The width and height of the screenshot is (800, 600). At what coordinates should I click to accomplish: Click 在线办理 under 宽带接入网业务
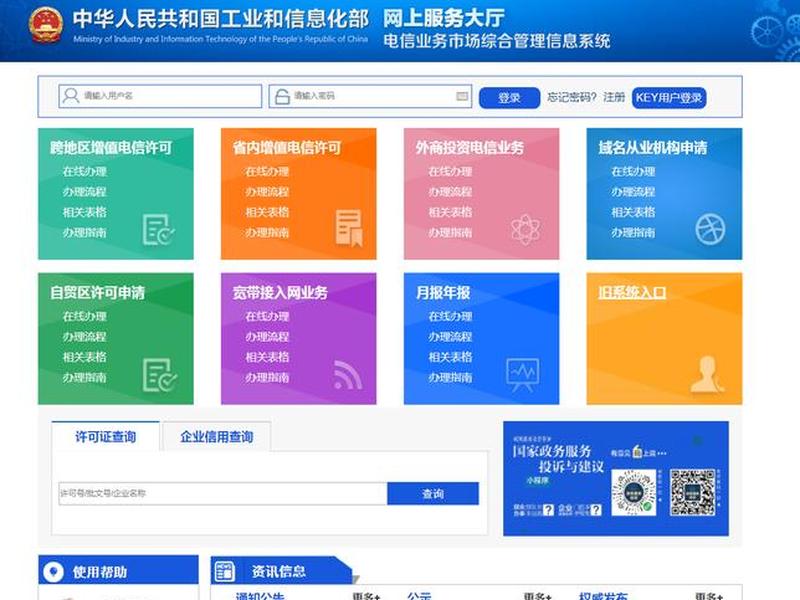click(267, 316)
